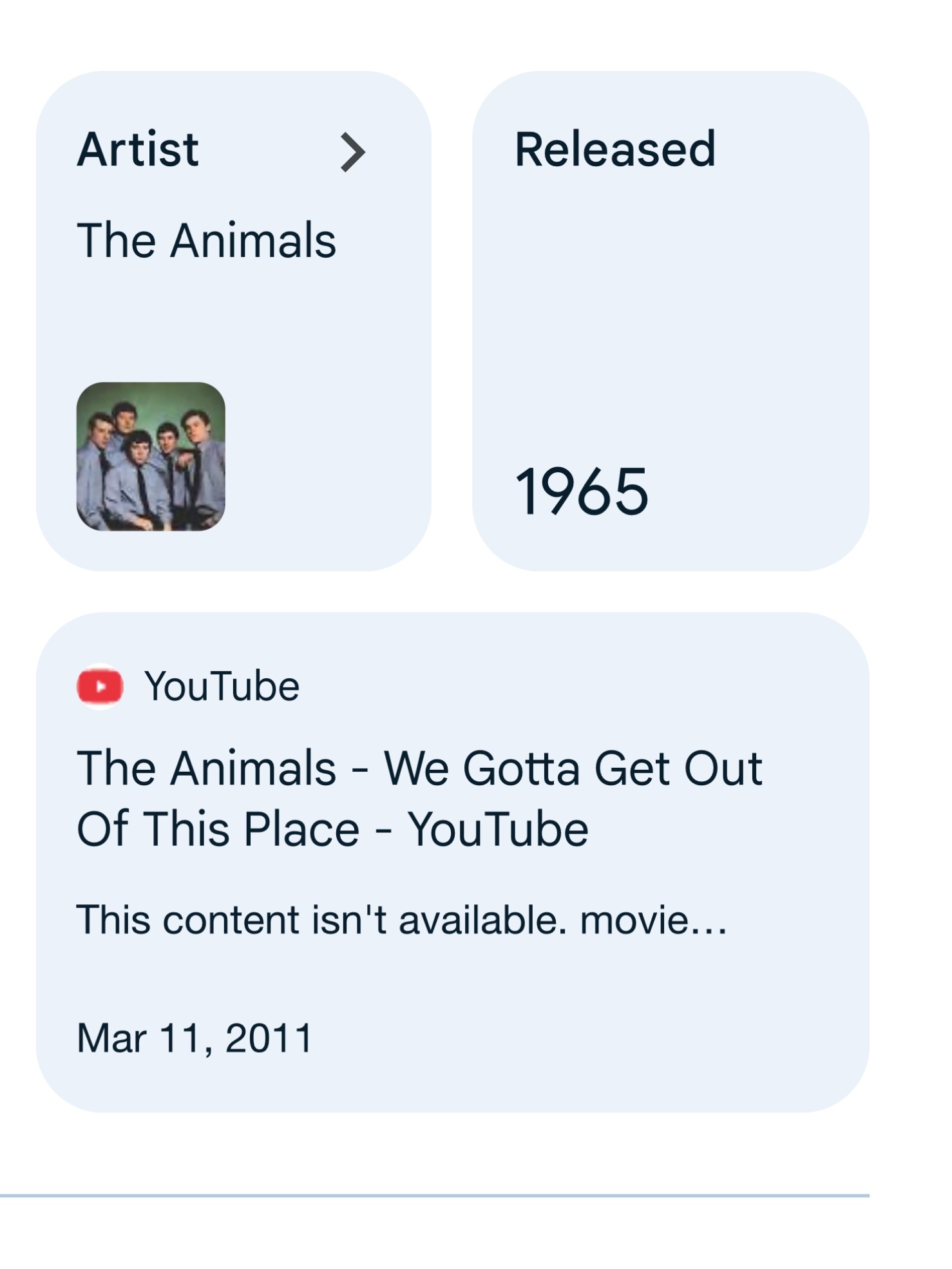Select "The Animals" name under Artist

click(x=206, y=240)
